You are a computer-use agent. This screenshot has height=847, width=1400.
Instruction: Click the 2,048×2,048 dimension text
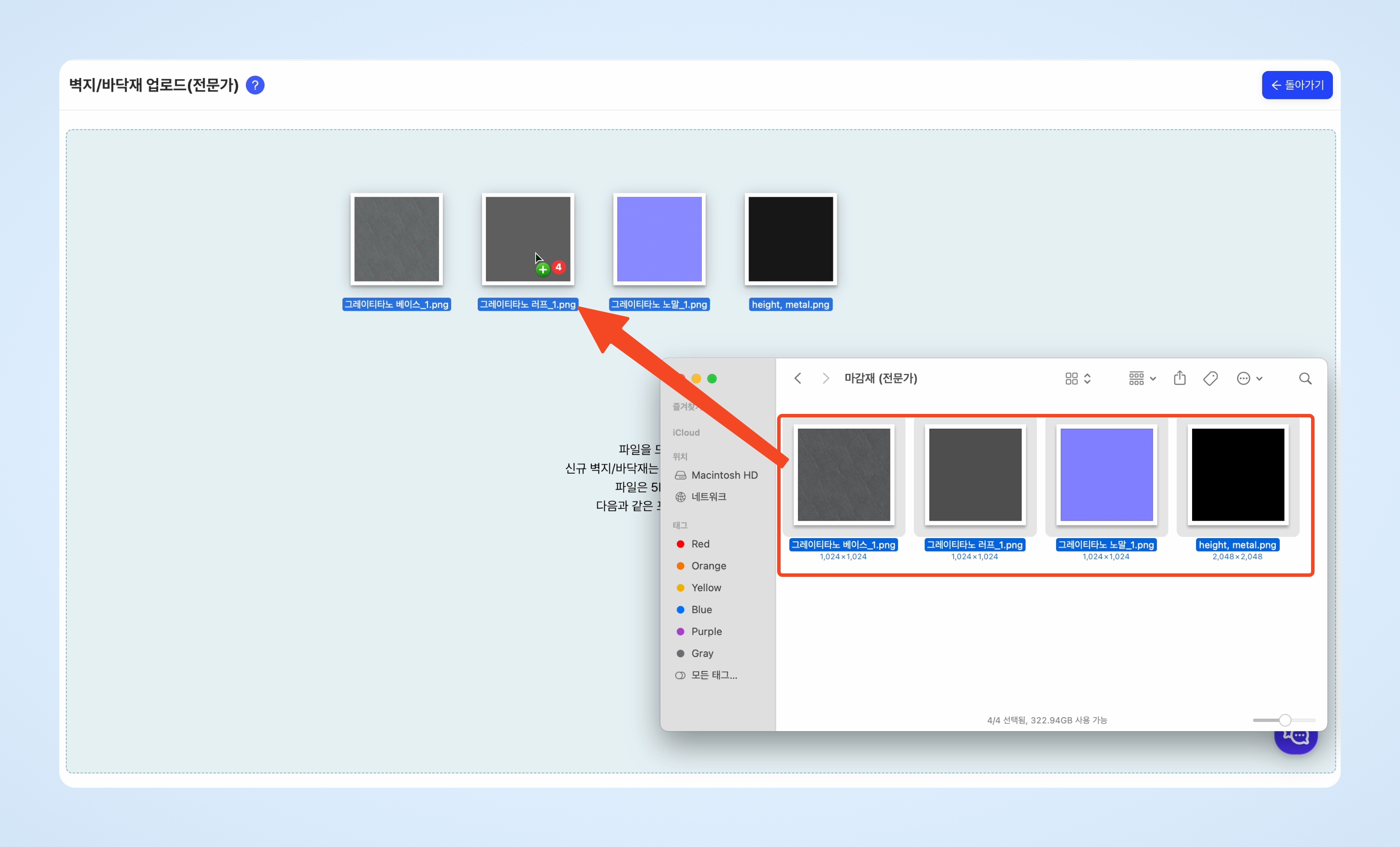coord(1237,557)
